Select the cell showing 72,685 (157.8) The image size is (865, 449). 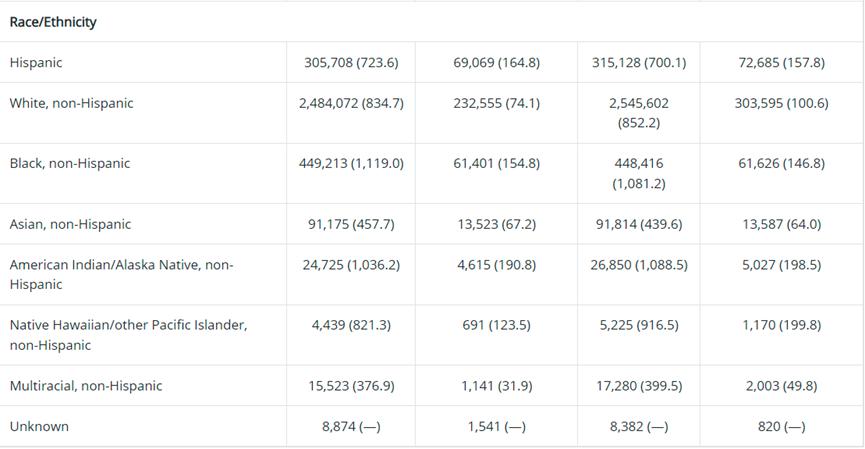781,62
